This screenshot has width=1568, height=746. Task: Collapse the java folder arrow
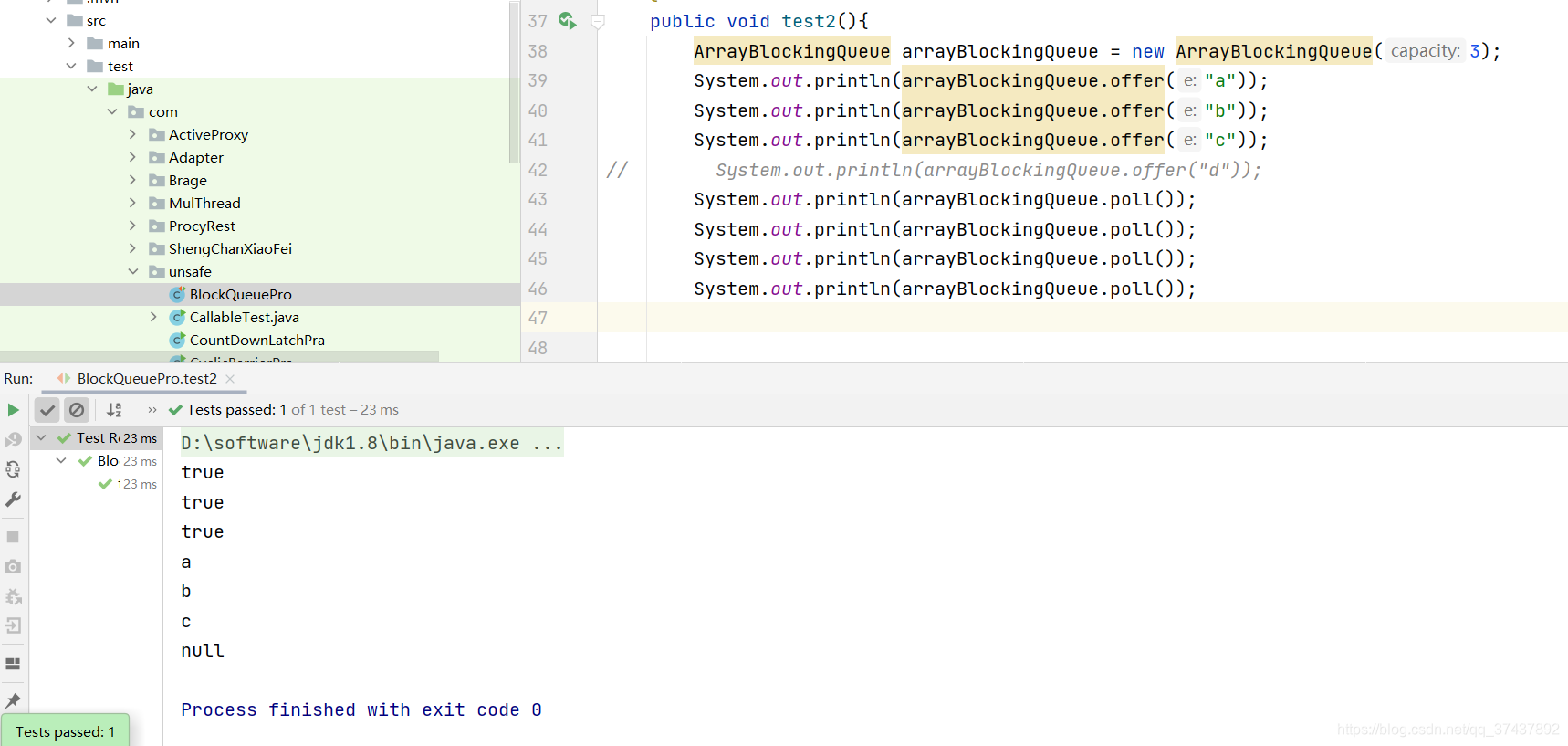click(92, 89)
